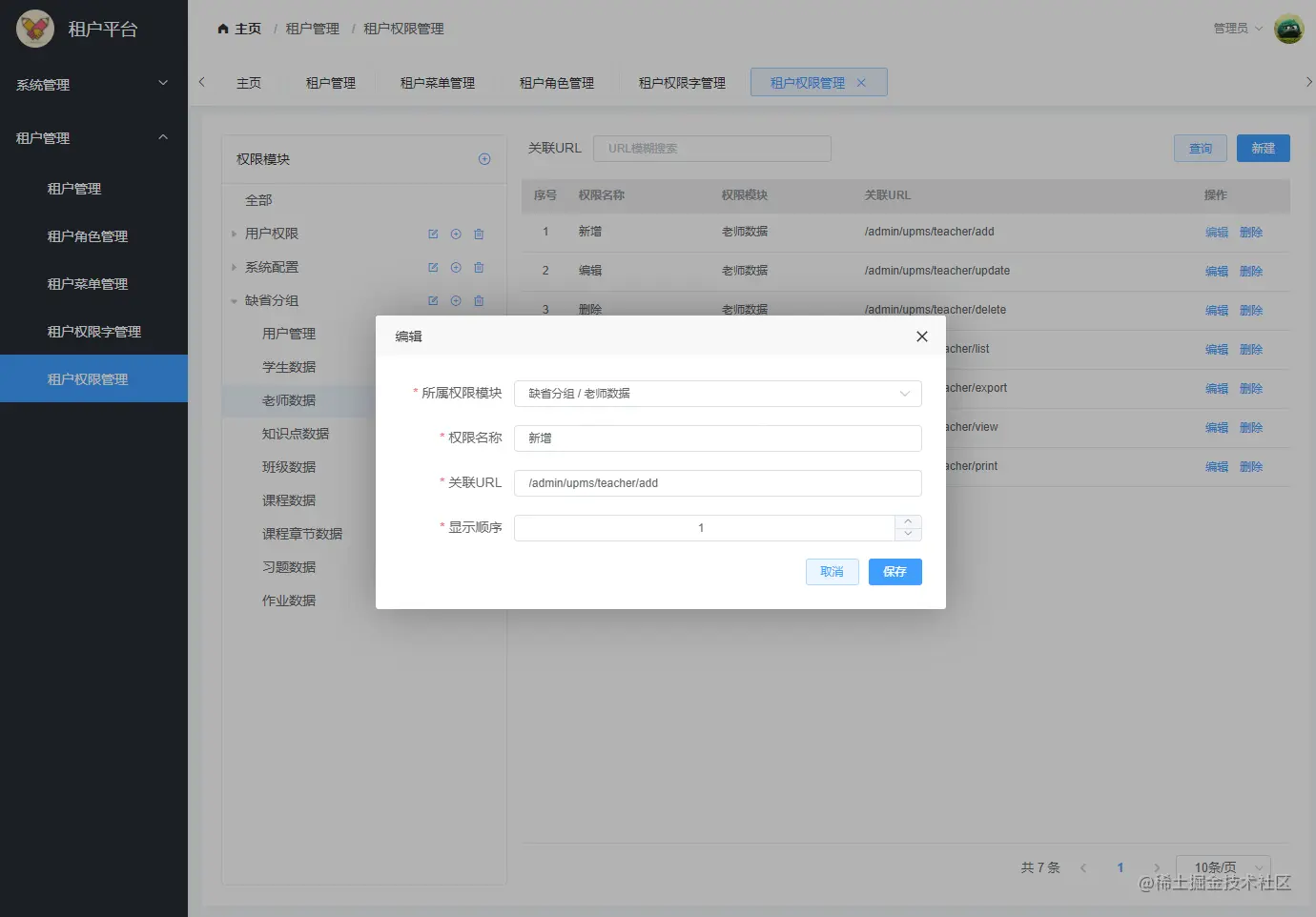The width and height of the screenshot is (1316, 917).
Task: Click 保存 to save the dialog
Action: (x=895, y=572)
